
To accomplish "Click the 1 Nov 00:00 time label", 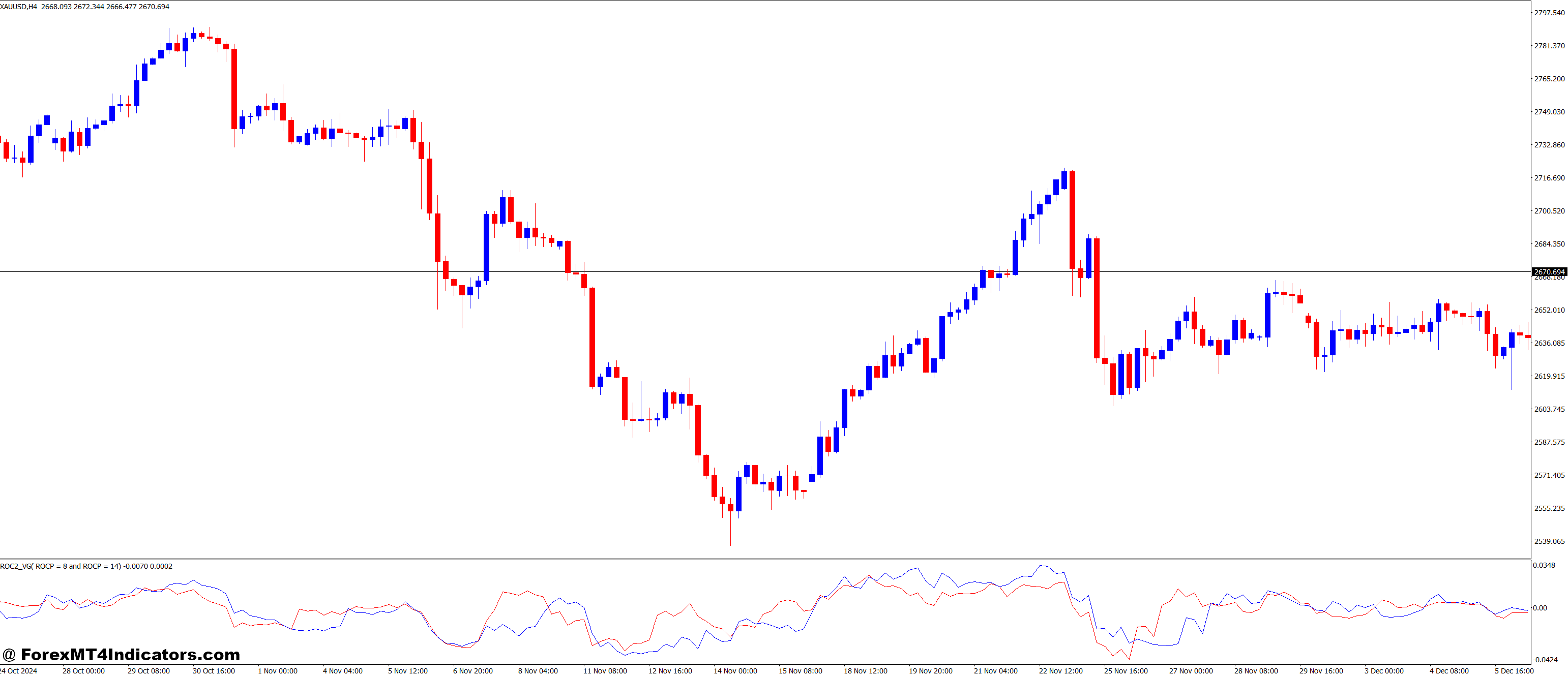I will pos(278,671).
